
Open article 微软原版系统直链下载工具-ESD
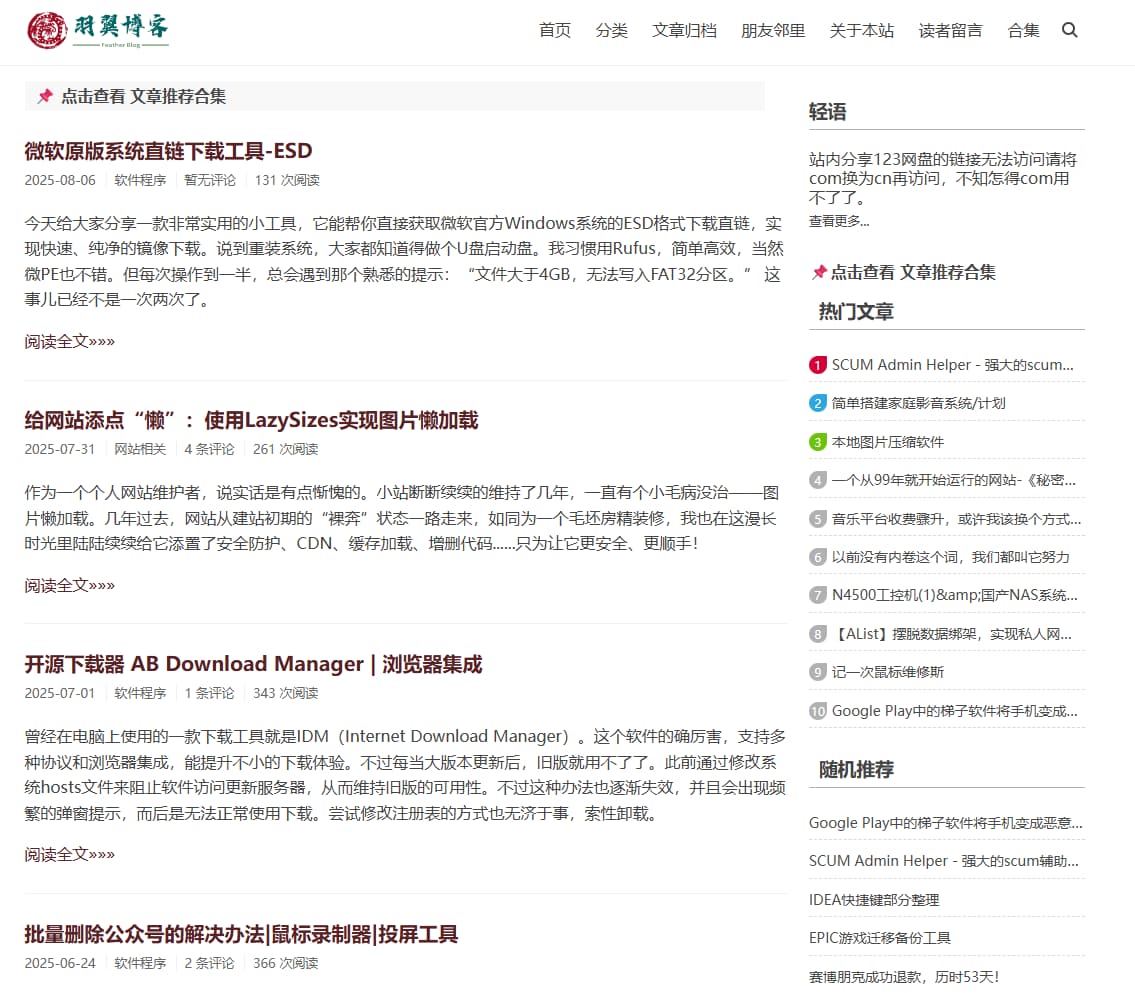[168, 151]
